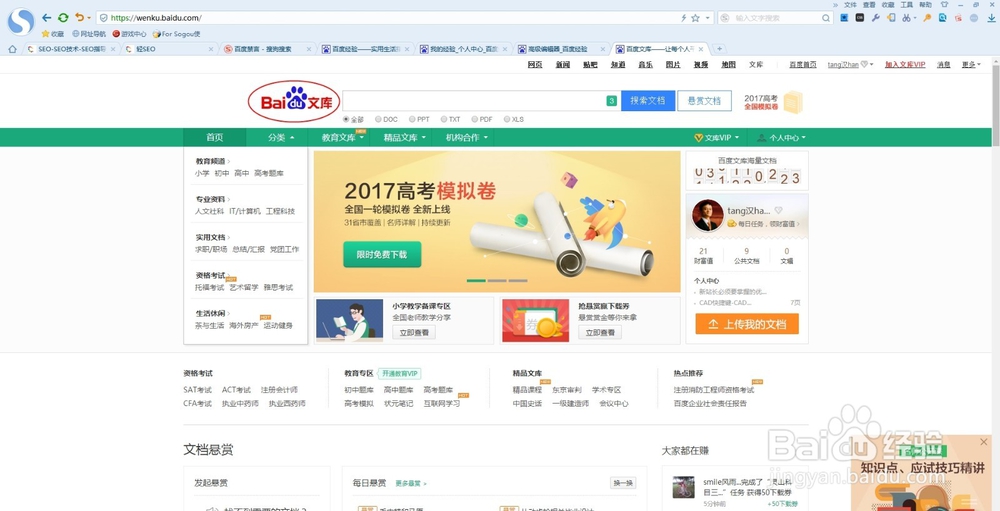This screenshot has width=1000, height=511.
Task: Open the 文库VIP dropdown
Action: [716, 137]
